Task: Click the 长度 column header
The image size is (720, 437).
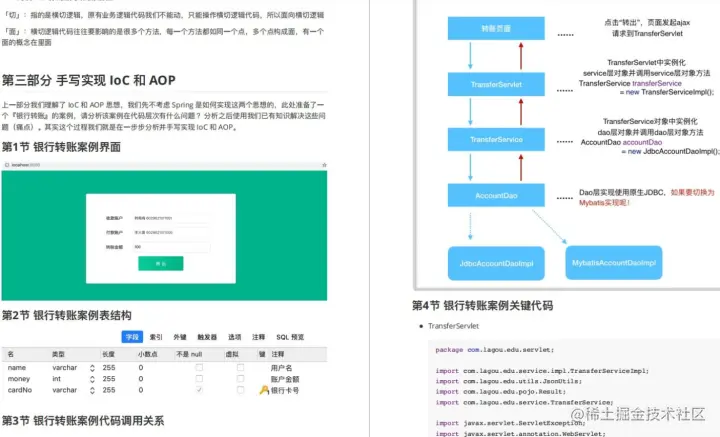Action: [x=108, y=354]
